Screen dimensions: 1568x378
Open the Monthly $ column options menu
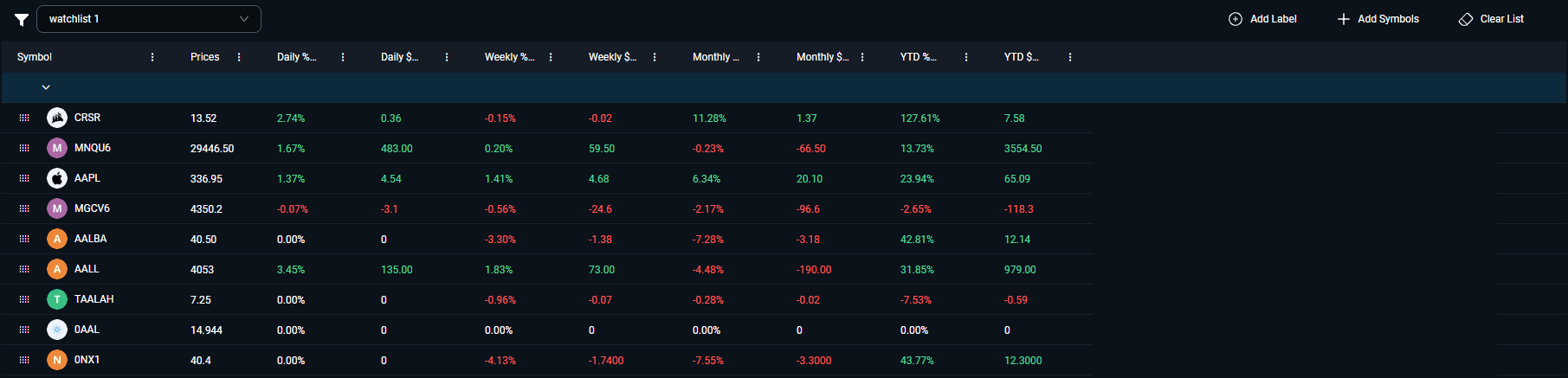[x=862, y=57]
